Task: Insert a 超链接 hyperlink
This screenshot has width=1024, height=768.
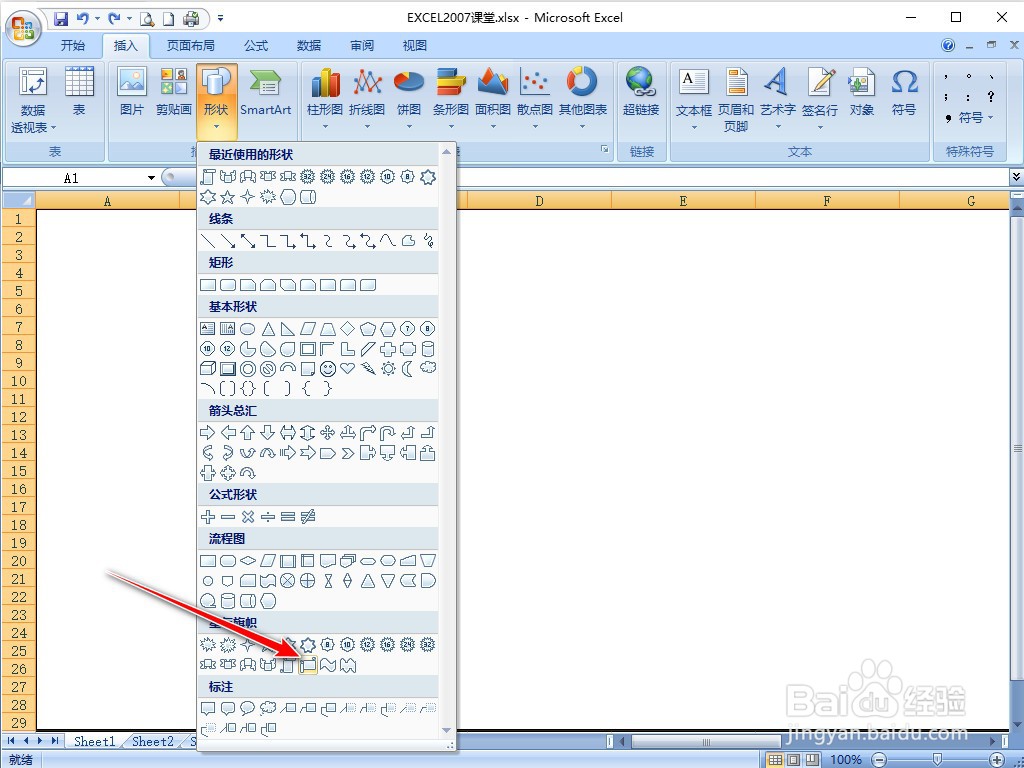Action: click(641, 91)
